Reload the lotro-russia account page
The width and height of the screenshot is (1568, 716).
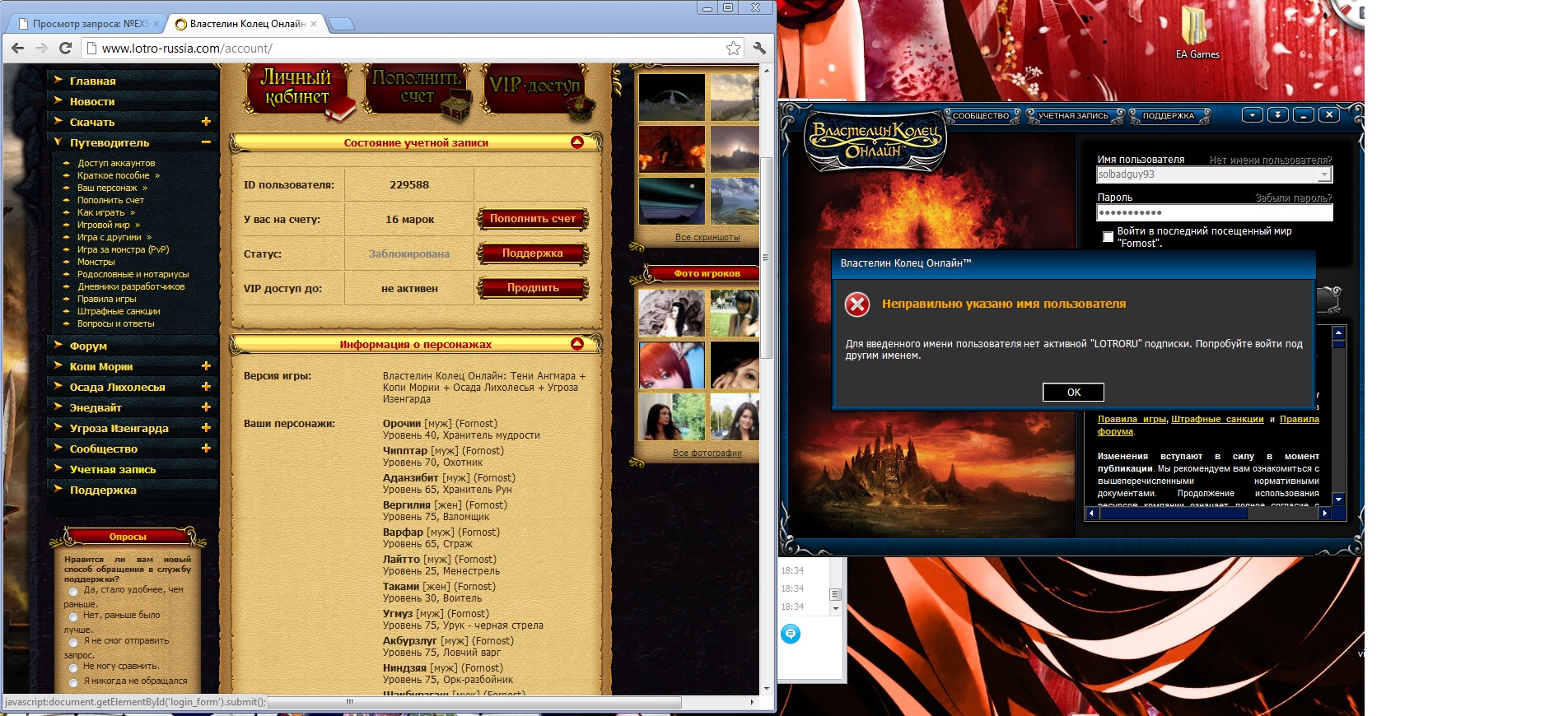point(65,49)
